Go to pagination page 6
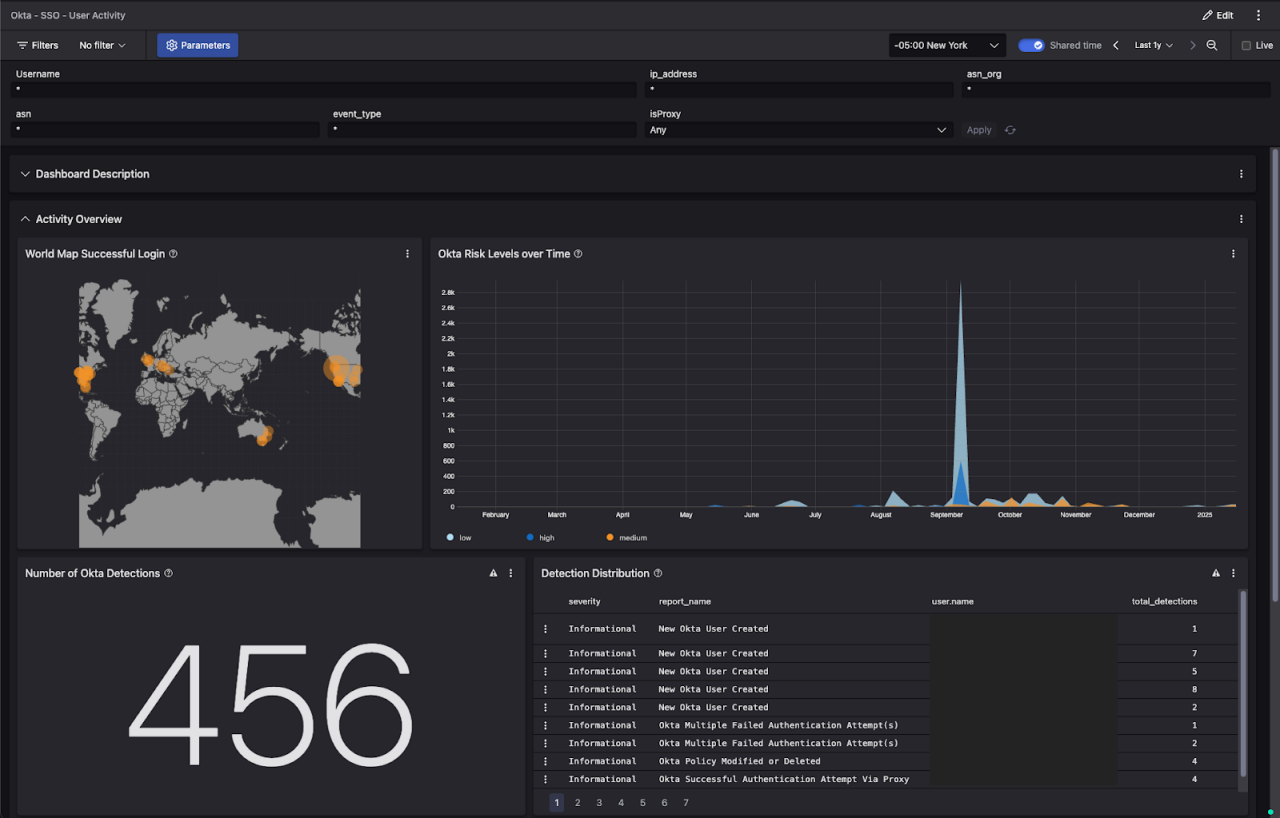This screenshot has height=818, width=1280. tap(664, 802)
